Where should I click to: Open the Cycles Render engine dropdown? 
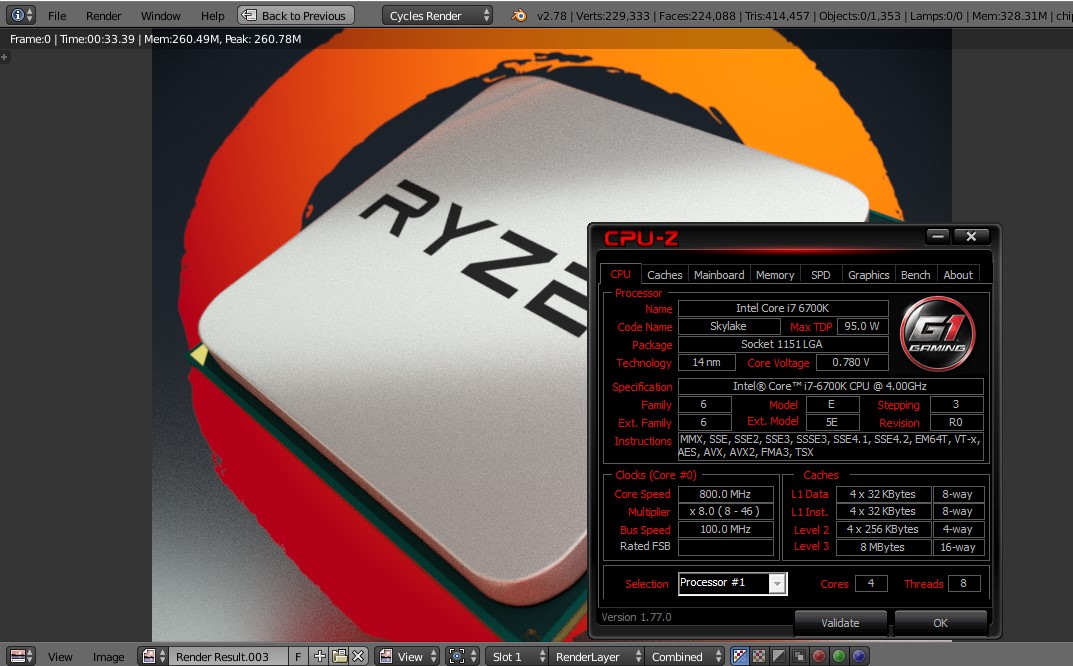coord(437,15)
